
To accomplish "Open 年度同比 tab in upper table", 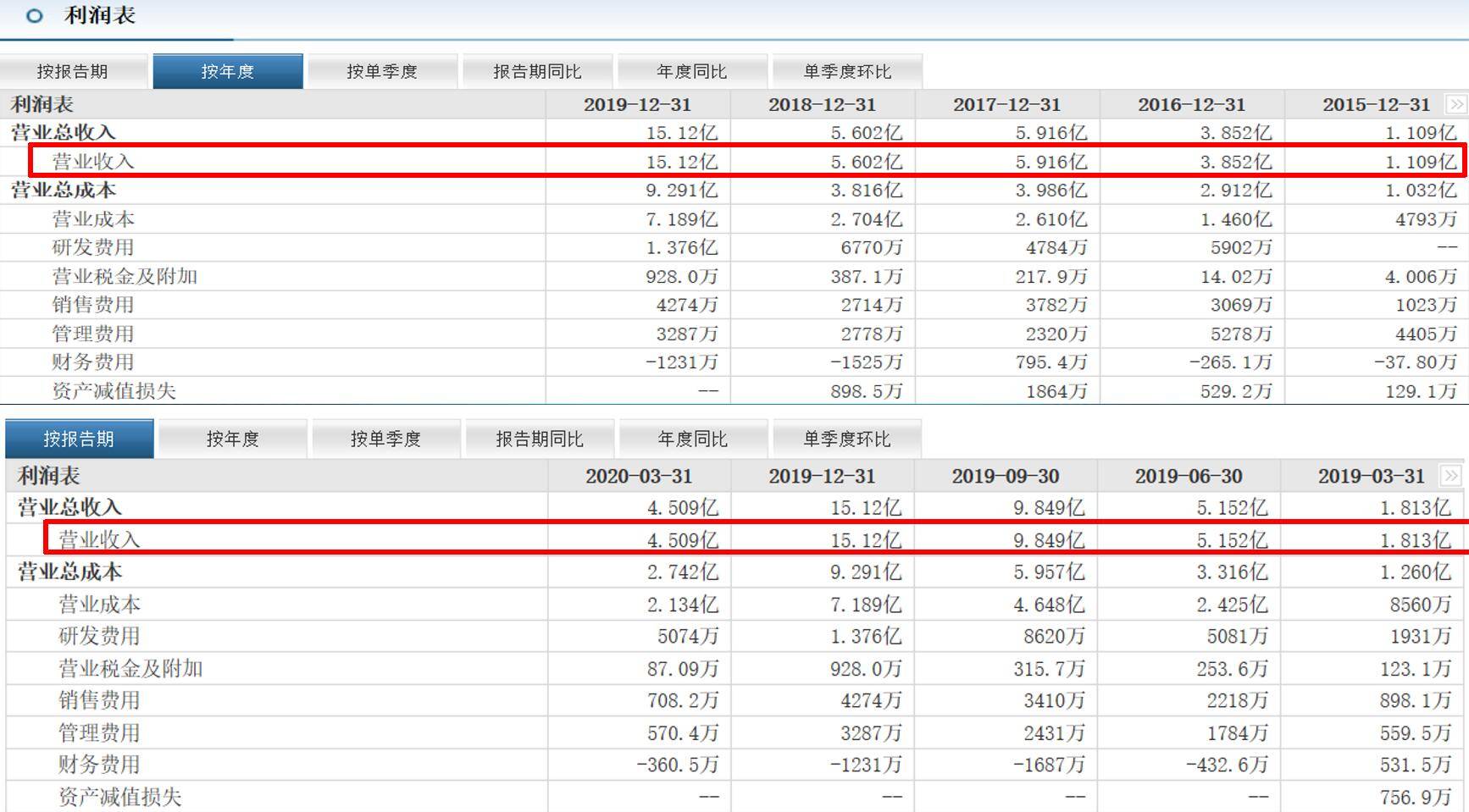I will click(692, 71).
